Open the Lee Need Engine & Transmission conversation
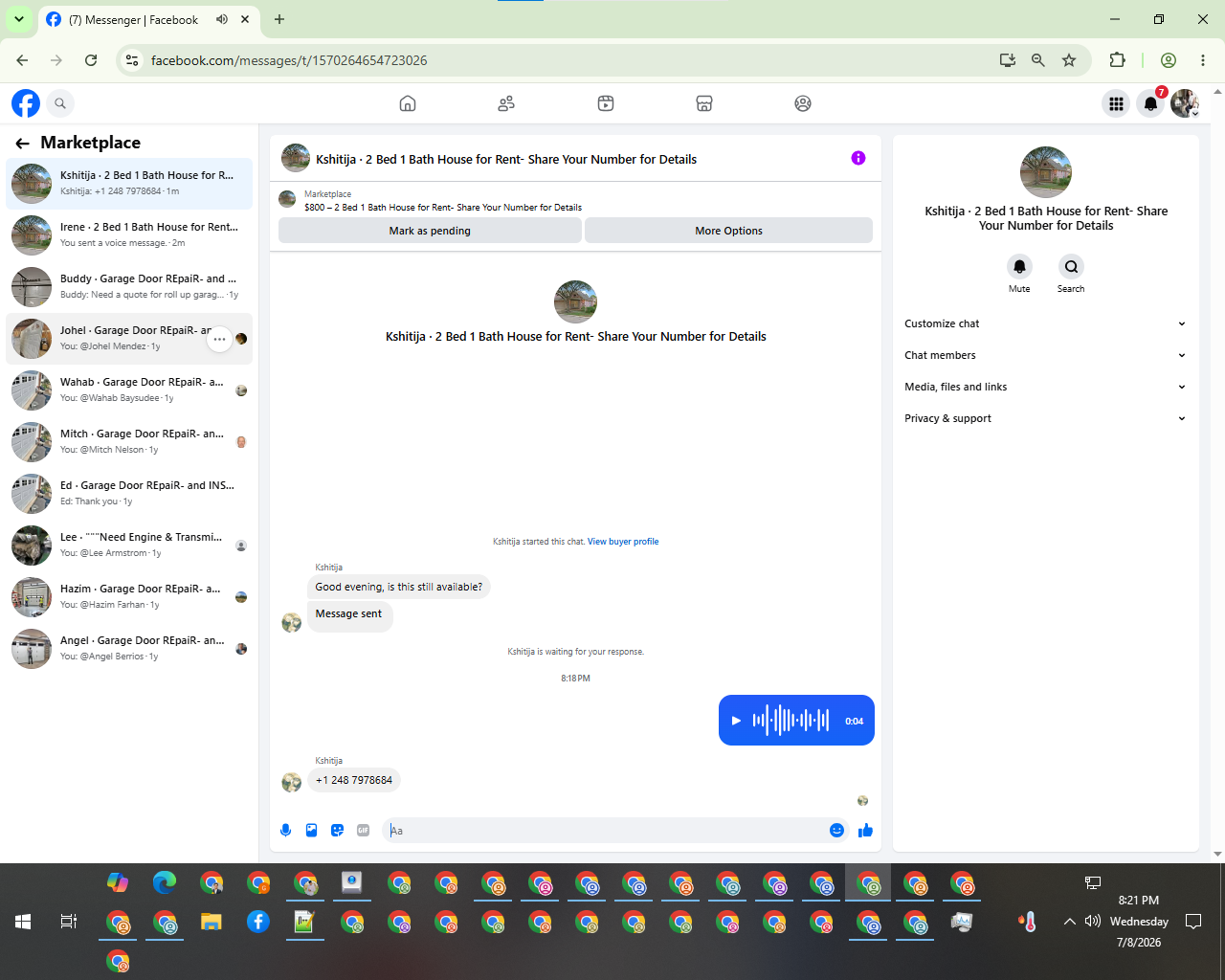1225x980 pixels. [129, 545]
